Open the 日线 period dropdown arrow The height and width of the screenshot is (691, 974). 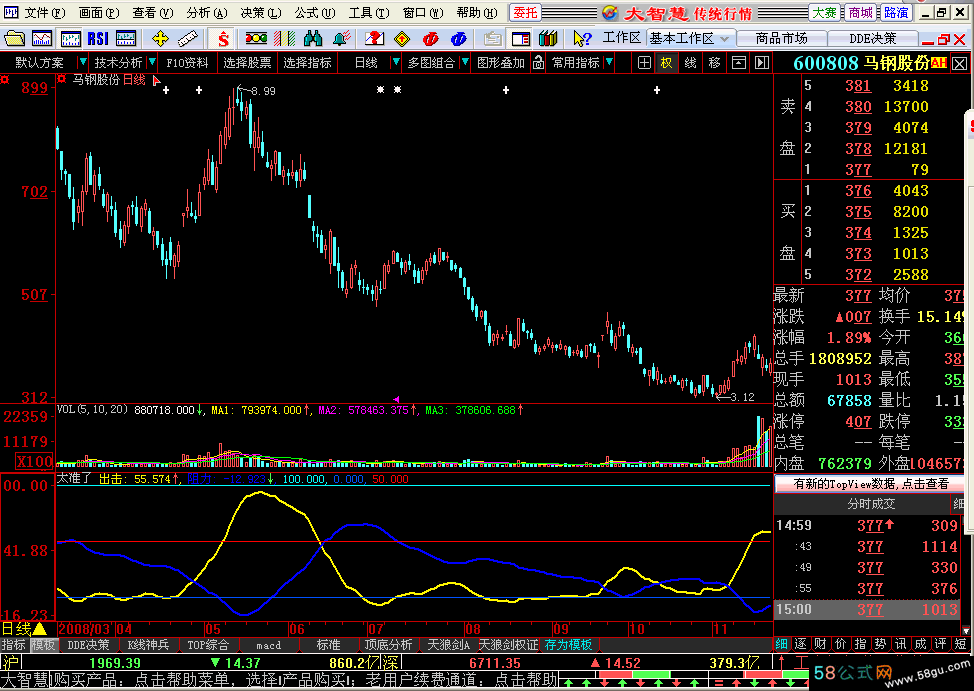click(395, 62)
